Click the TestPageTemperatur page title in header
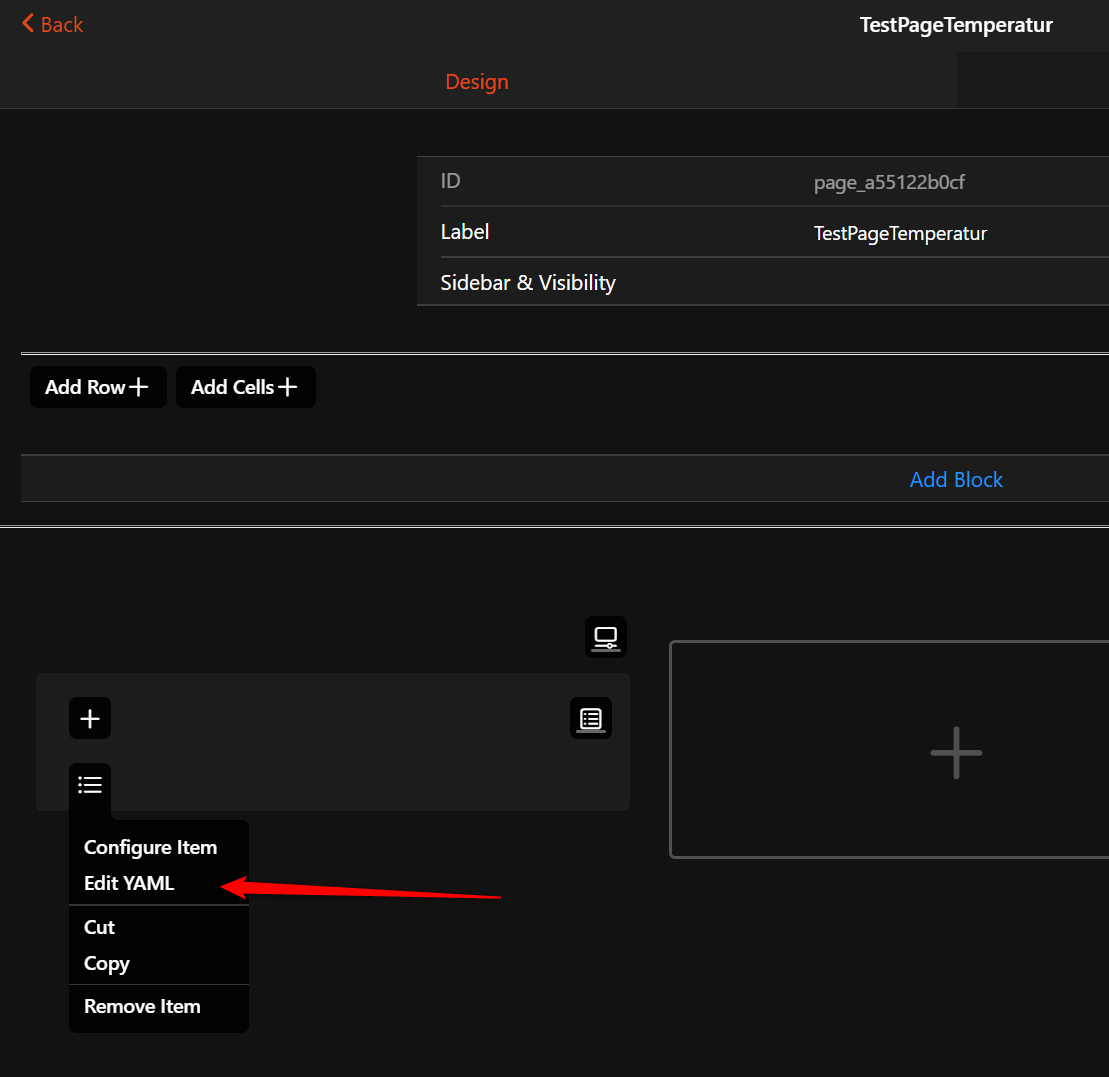The width and height of the screenshot is (1109, 1077). [956, 25]
